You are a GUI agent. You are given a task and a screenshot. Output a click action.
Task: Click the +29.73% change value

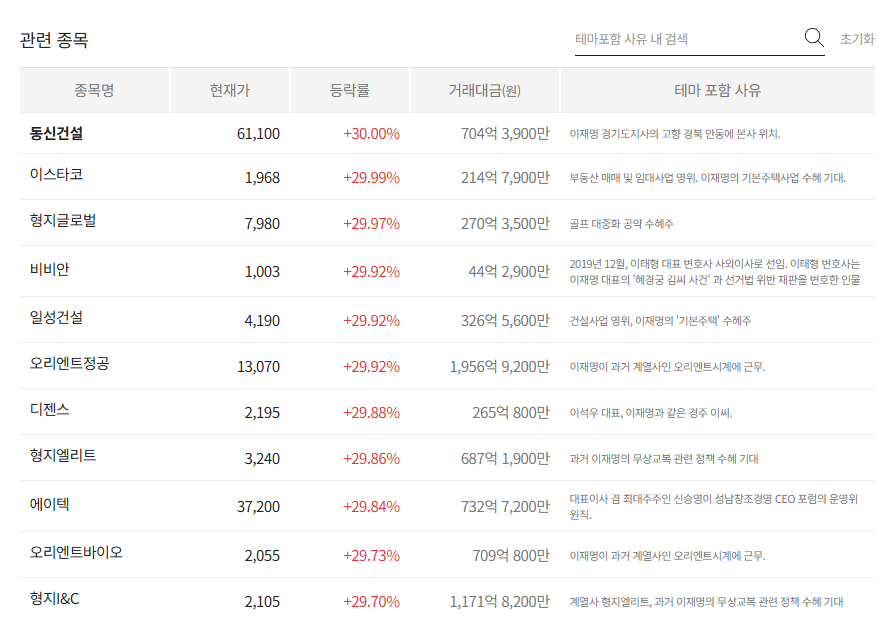(x=372, y=556)
